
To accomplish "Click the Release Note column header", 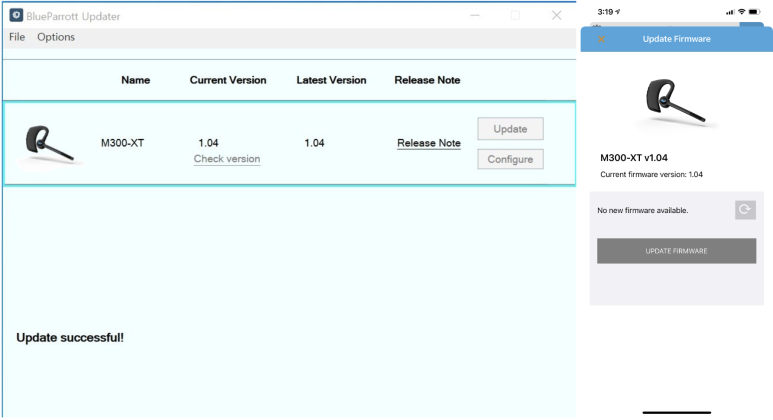I will point(427,80).
